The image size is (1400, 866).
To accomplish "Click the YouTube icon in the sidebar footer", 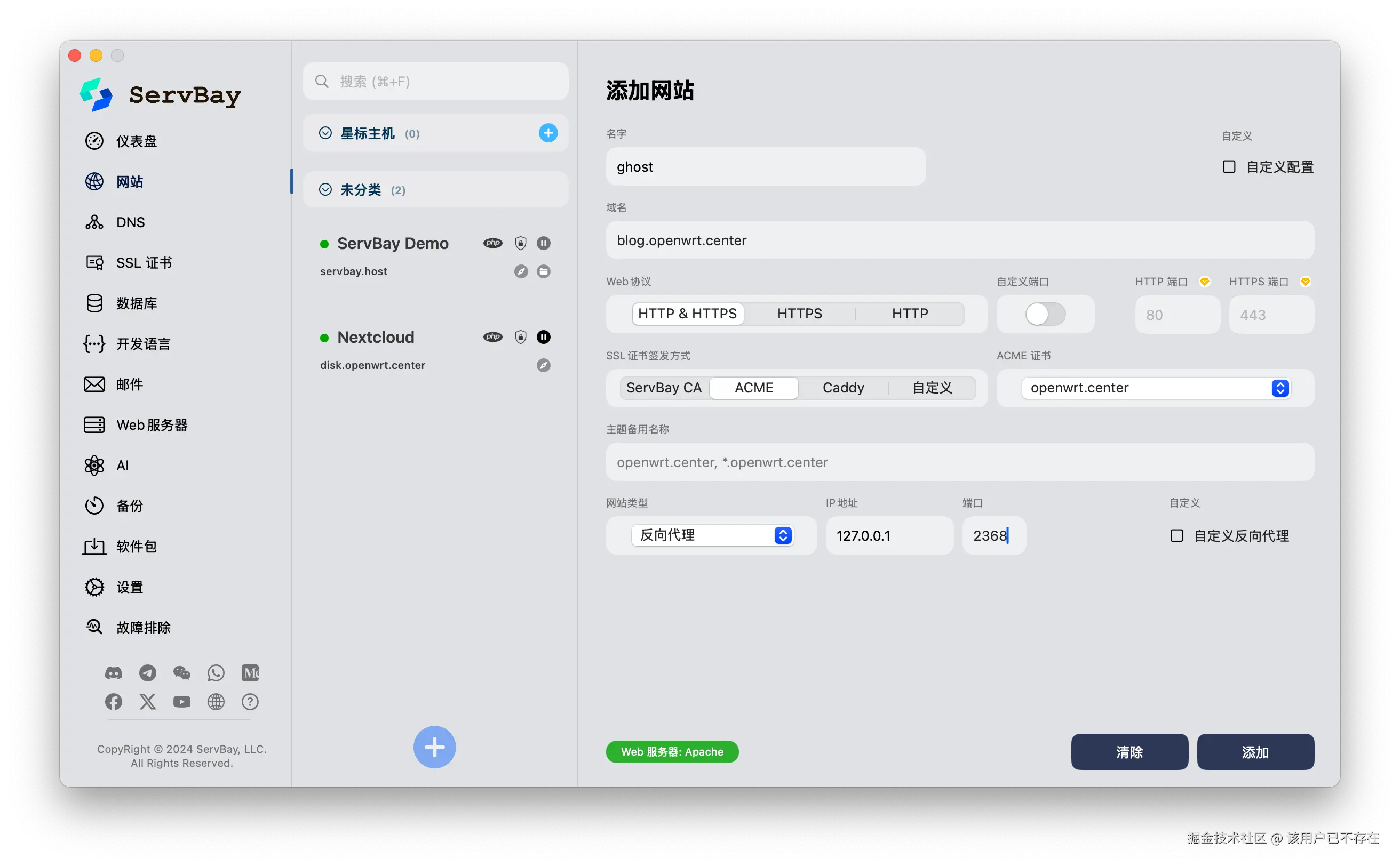I will point(181,702).
